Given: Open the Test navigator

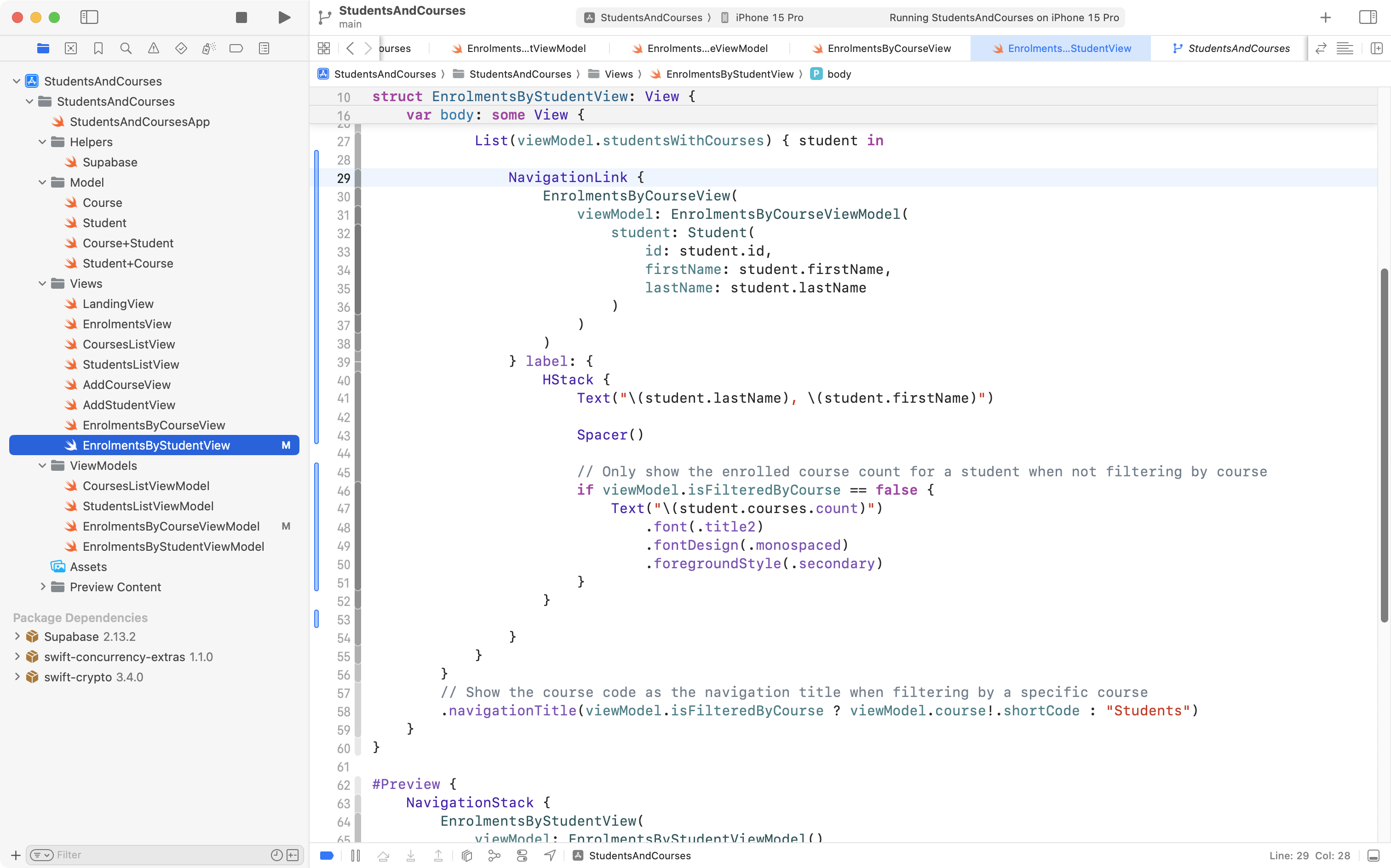Looking at the screenshot, I should tap(181, 48).
